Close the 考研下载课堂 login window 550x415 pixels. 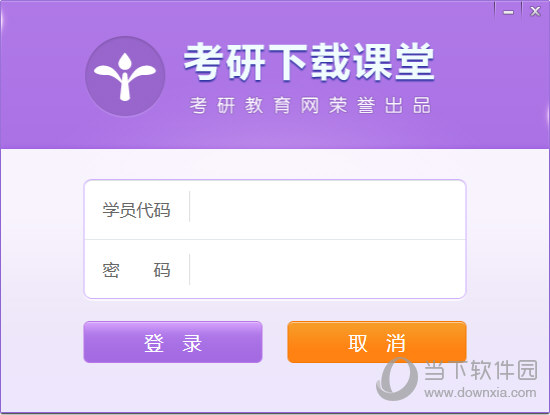click(535, 12)
